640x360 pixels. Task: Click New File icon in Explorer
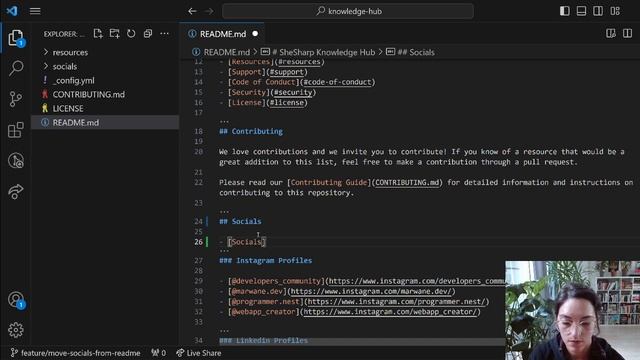(98, 34)
